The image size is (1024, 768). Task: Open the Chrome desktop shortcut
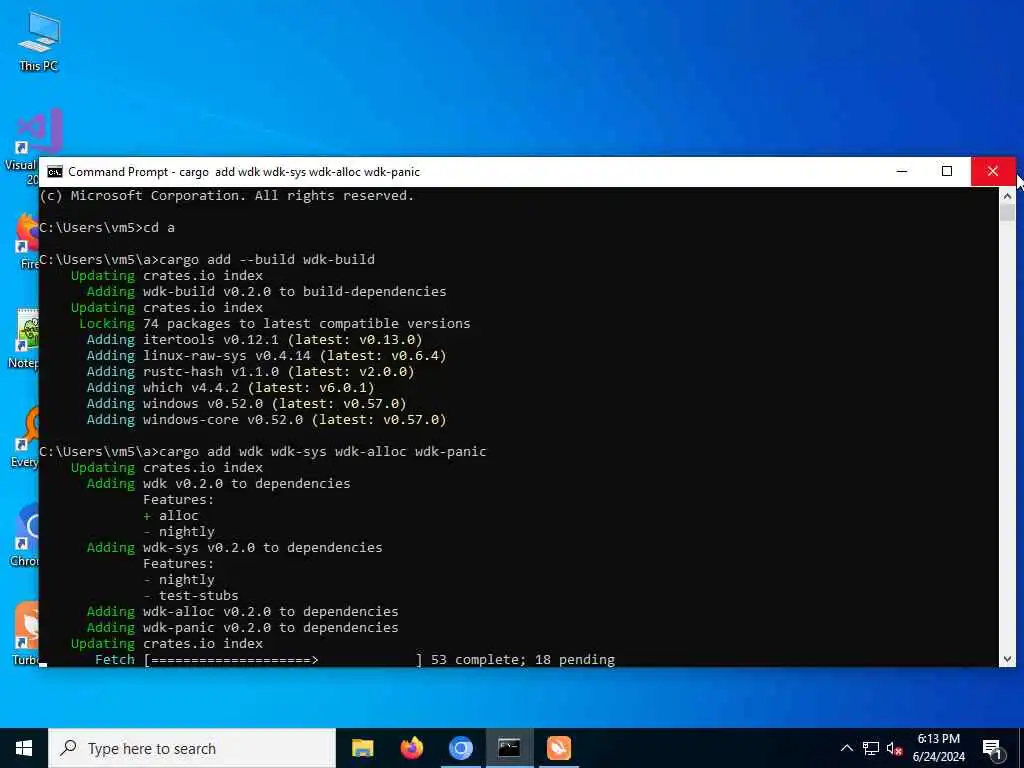point(25,536)
